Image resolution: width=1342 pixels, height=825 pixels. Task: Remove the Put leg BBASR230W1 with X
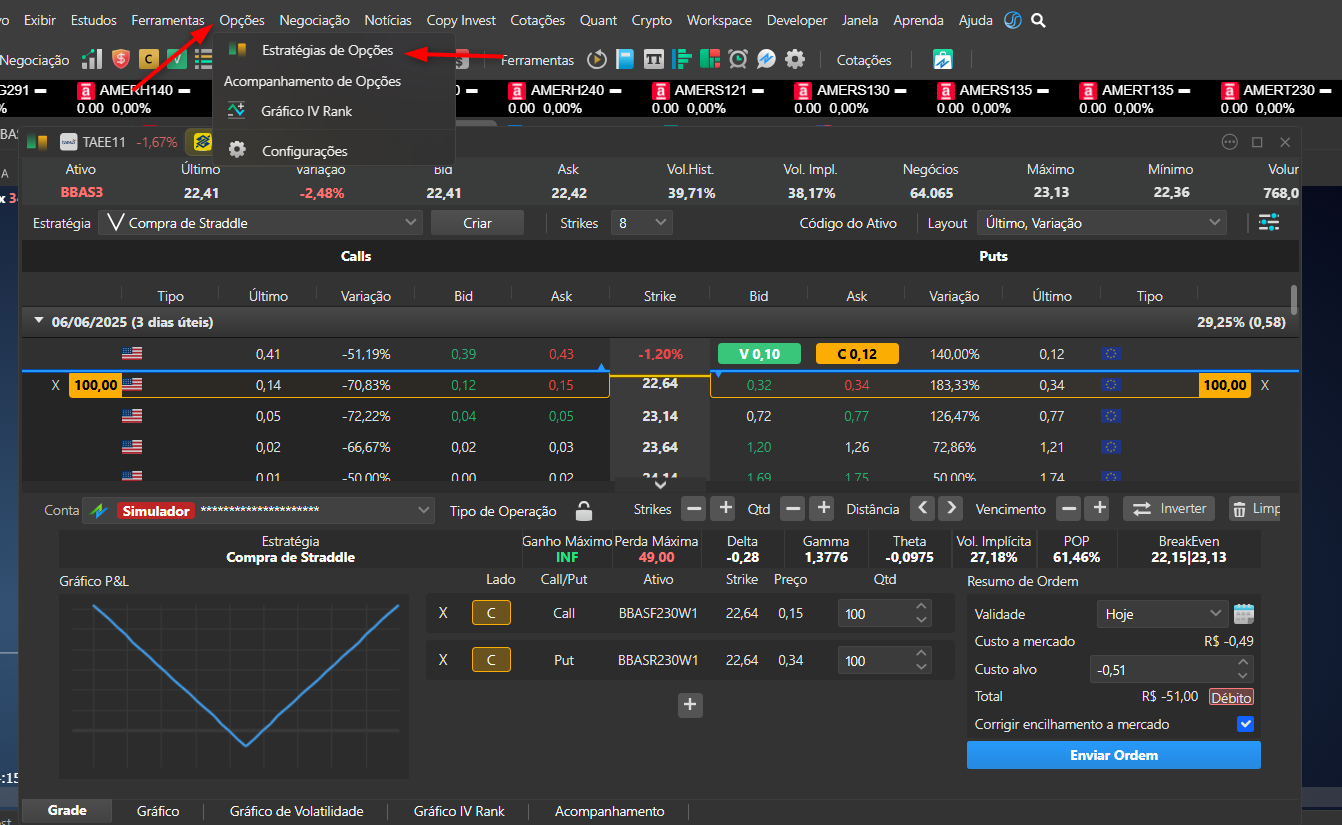pos(443,660)
